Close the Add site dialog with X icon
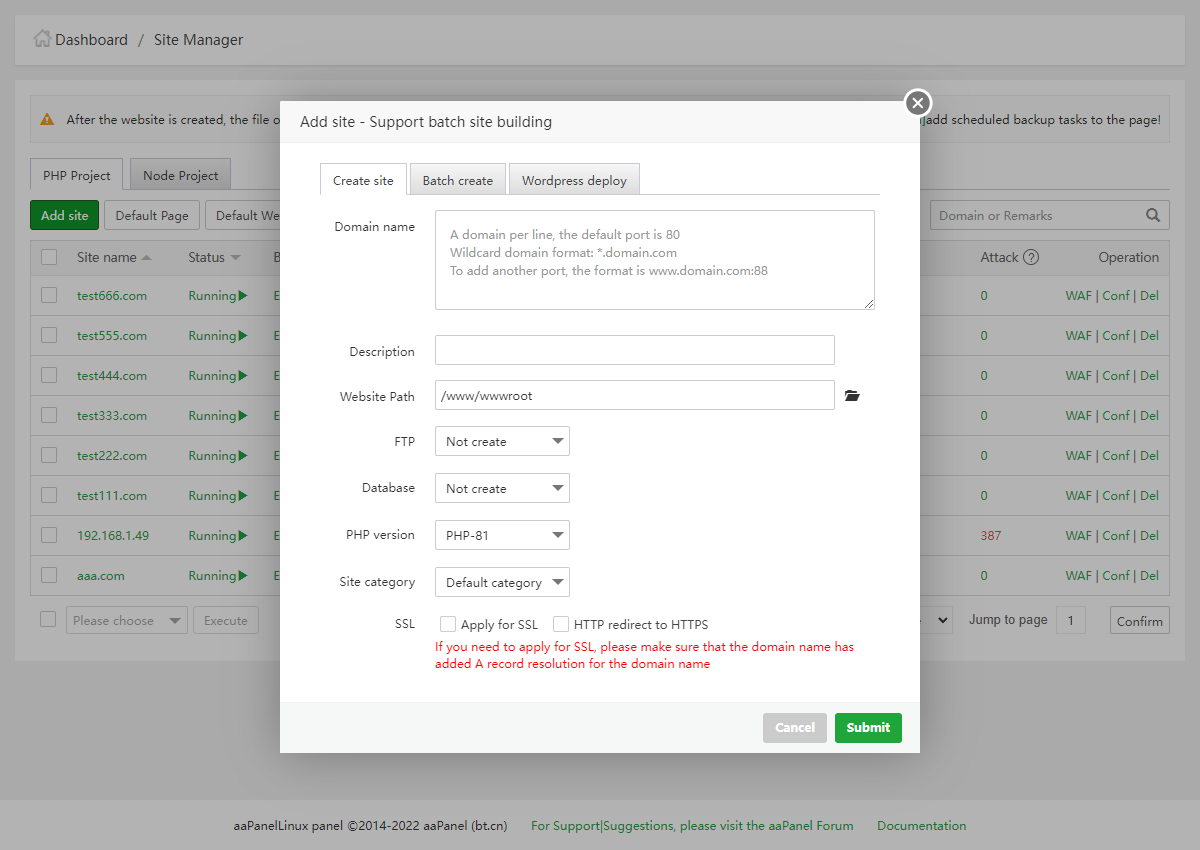 (918, 103)
